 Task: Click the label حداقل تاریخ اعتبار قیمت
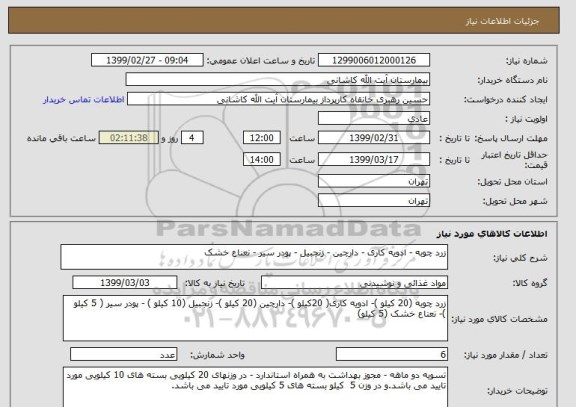514,160
